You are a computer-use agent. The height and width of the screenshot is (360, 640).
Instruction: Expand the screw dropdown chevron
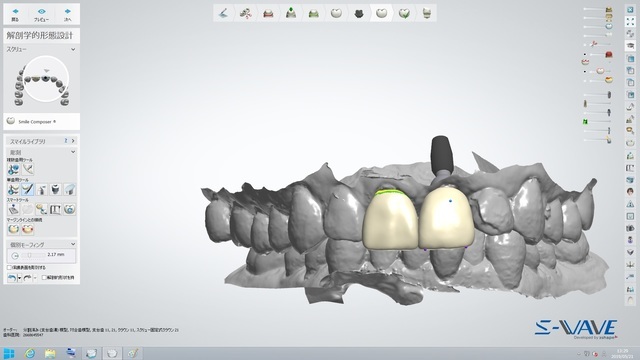point(73,49)
